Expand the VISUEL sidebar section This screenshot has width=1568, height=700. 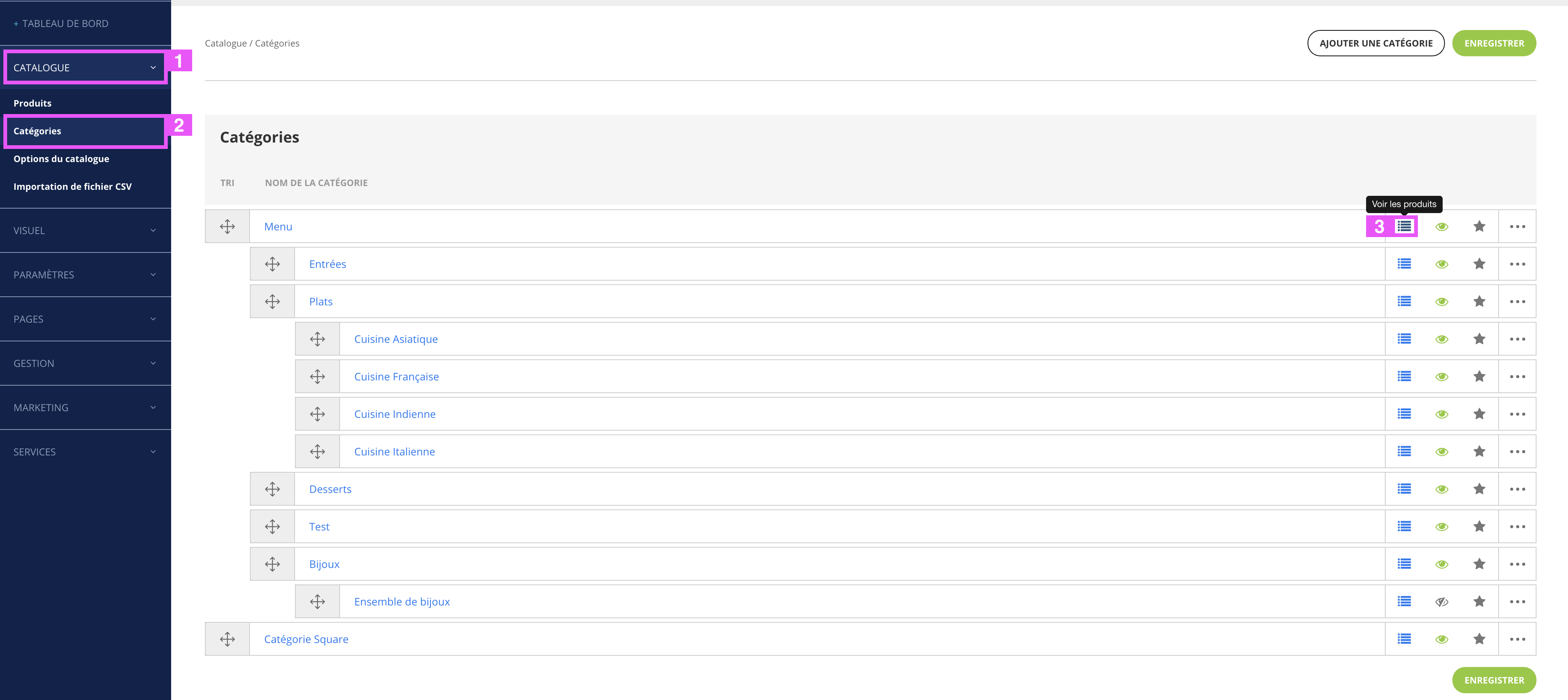[85, 230]
